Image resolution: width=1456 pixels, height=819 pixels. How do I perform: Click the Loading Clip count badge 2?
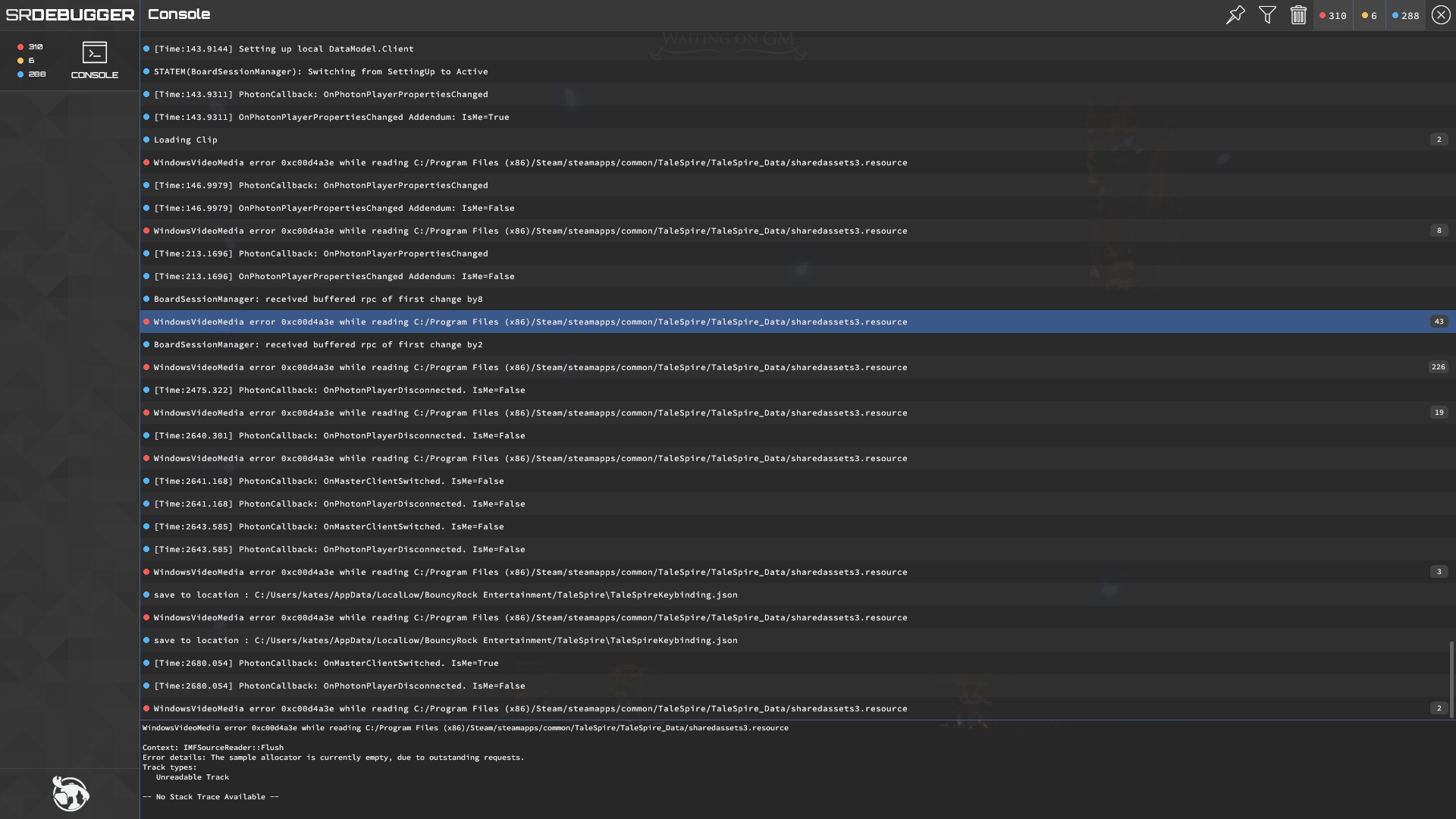(1439, 140)
